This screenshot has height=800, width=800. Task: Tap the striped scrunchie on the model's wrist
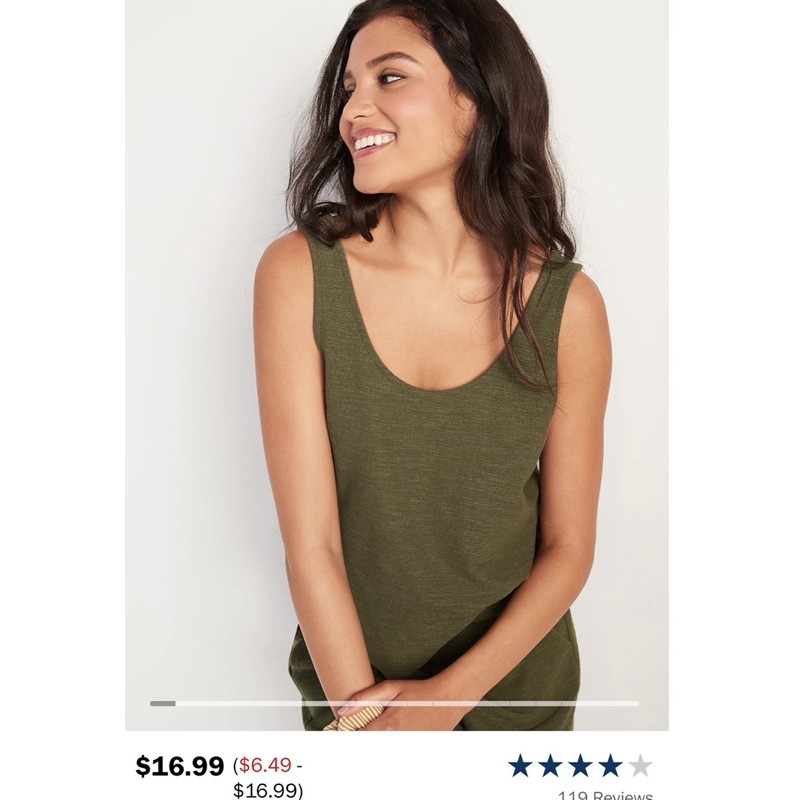tap(355, 718)
